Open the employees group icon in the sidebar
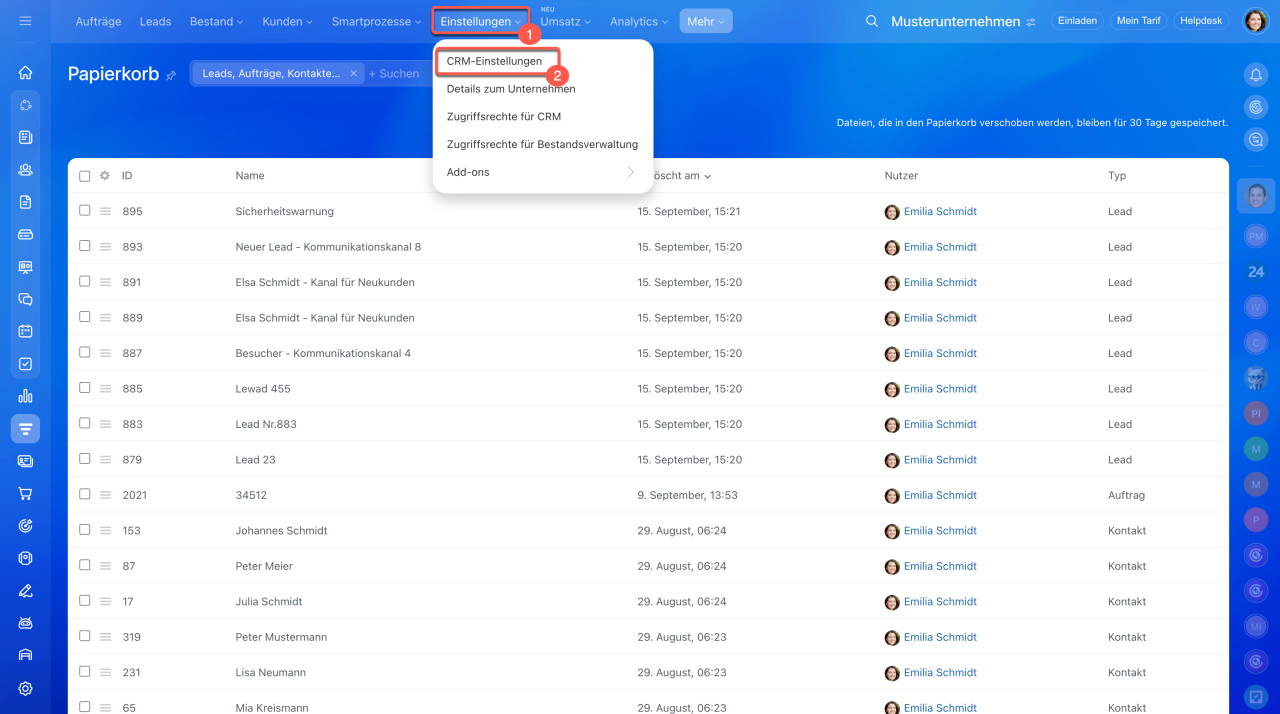Viewport: 1280px width, 714px height. click(x=26, y=170)
